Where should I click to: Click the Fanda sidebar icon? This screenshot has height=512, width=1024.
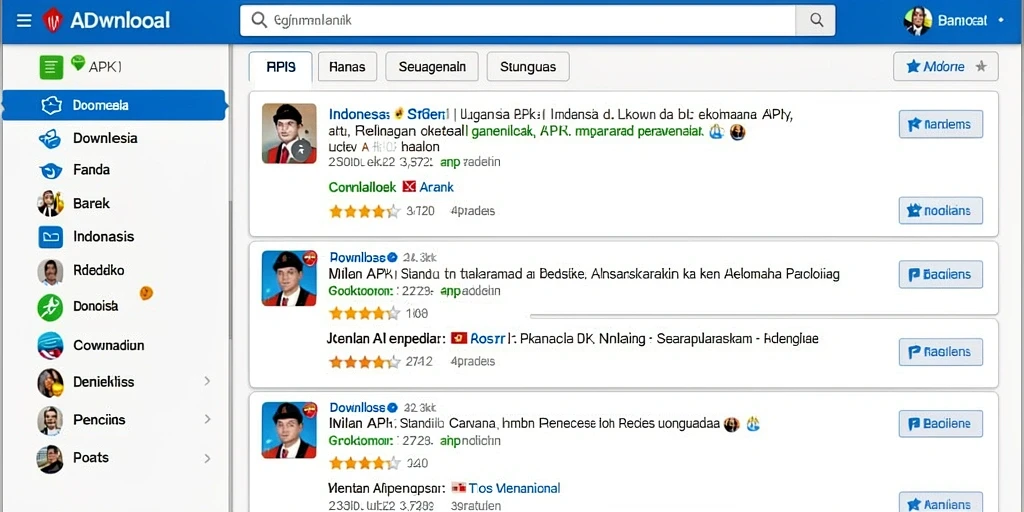point(50,170)
